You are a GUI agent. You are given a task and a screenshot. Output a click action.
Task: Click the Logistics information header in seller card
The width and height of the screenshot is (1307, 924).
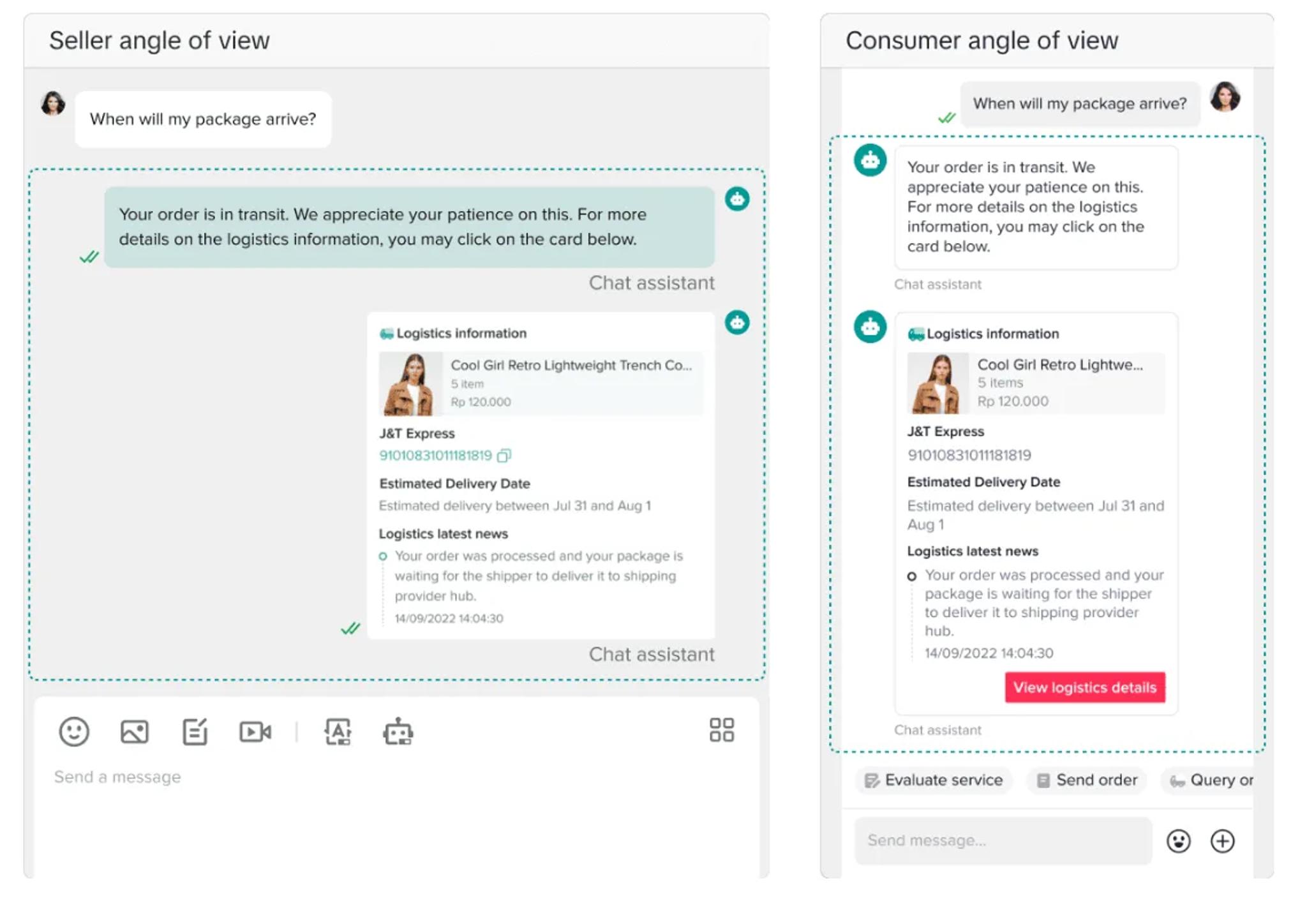pos(453,333)
